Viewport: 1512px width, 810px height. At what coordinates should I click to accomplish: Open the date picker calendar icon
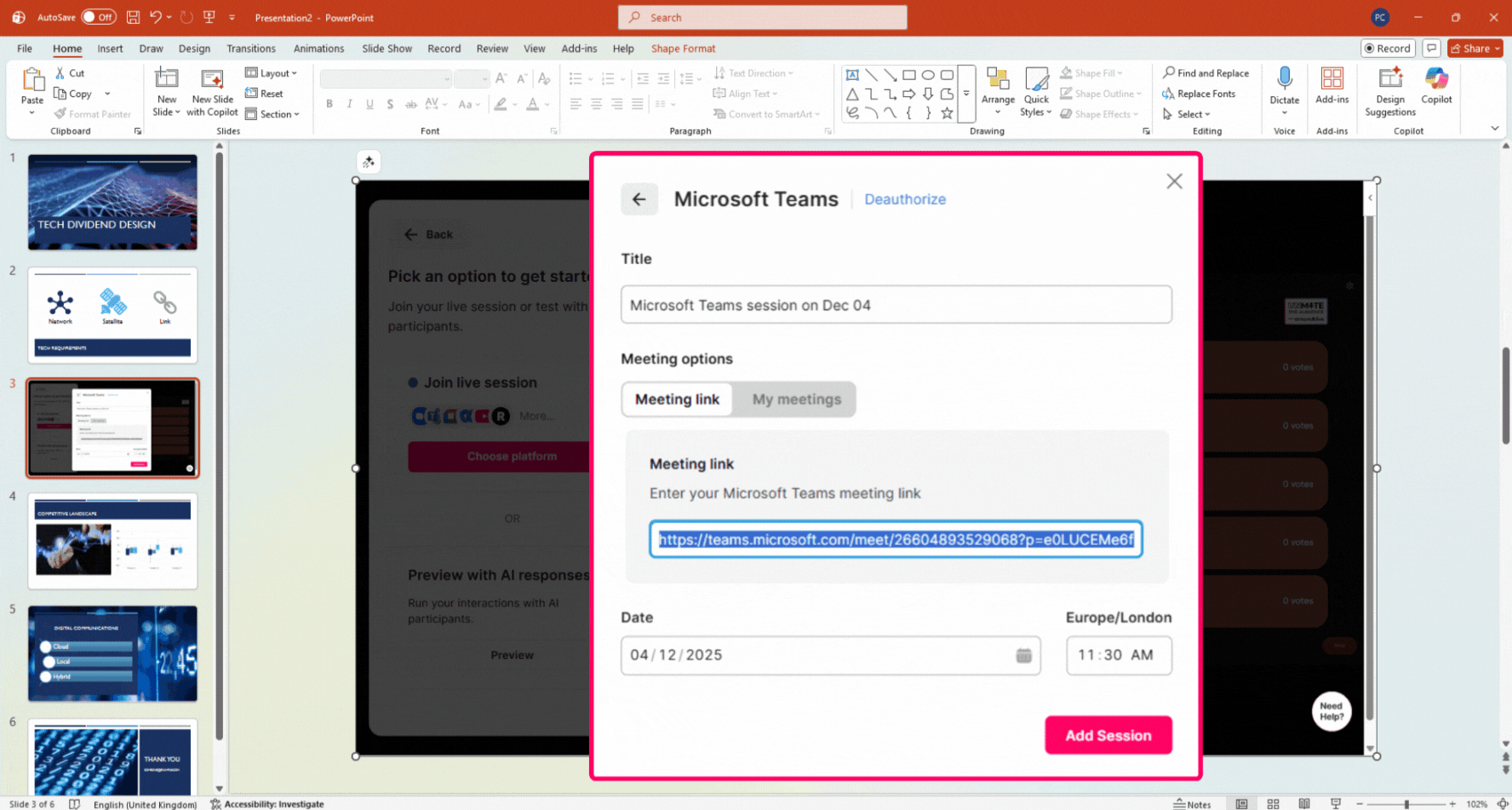click(1023, 655)
